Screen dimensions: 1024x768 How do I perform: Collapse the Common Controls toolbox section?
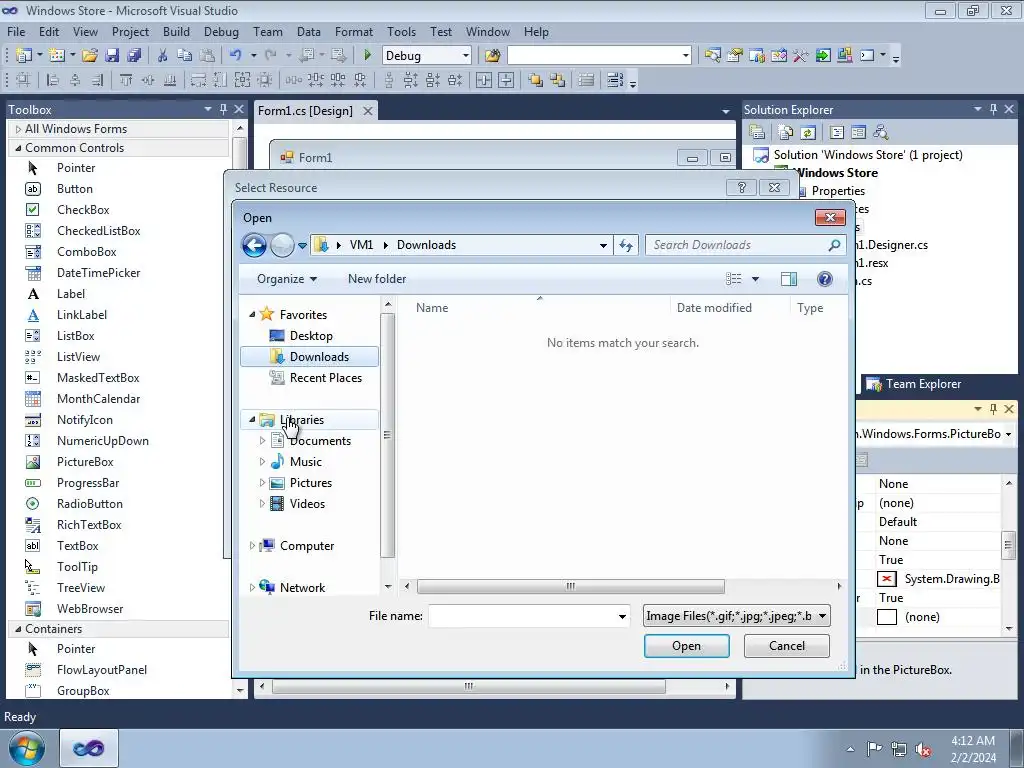click(x=18, y=148)
